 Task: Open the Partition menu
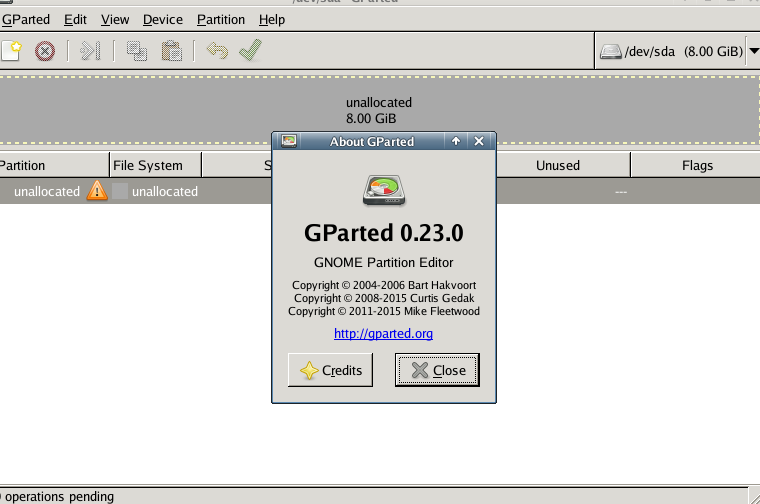point(221,20)
